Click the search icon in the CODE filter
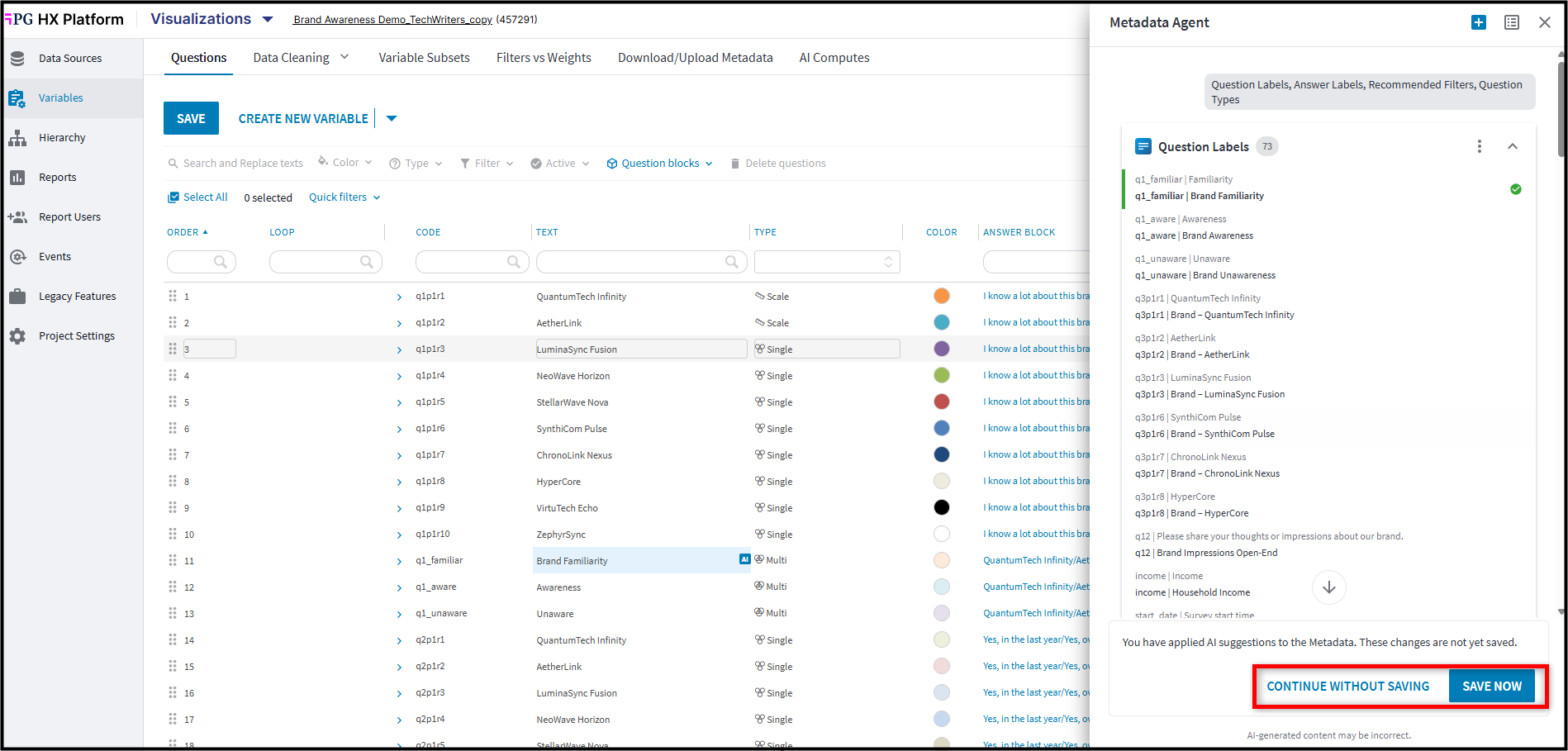Screen dimensions: 1568x751 coord(514,262)
